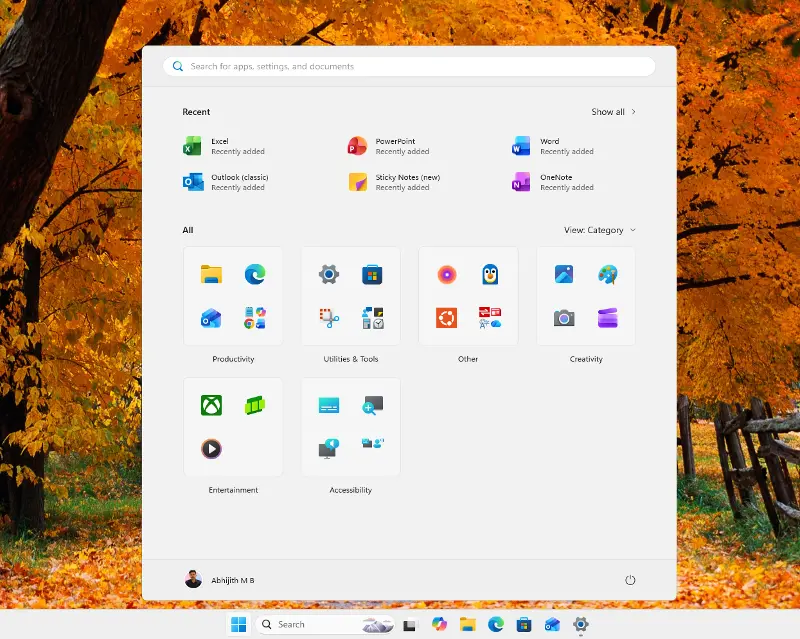Launch PowerPoint from Recent list

coord(389,146)
